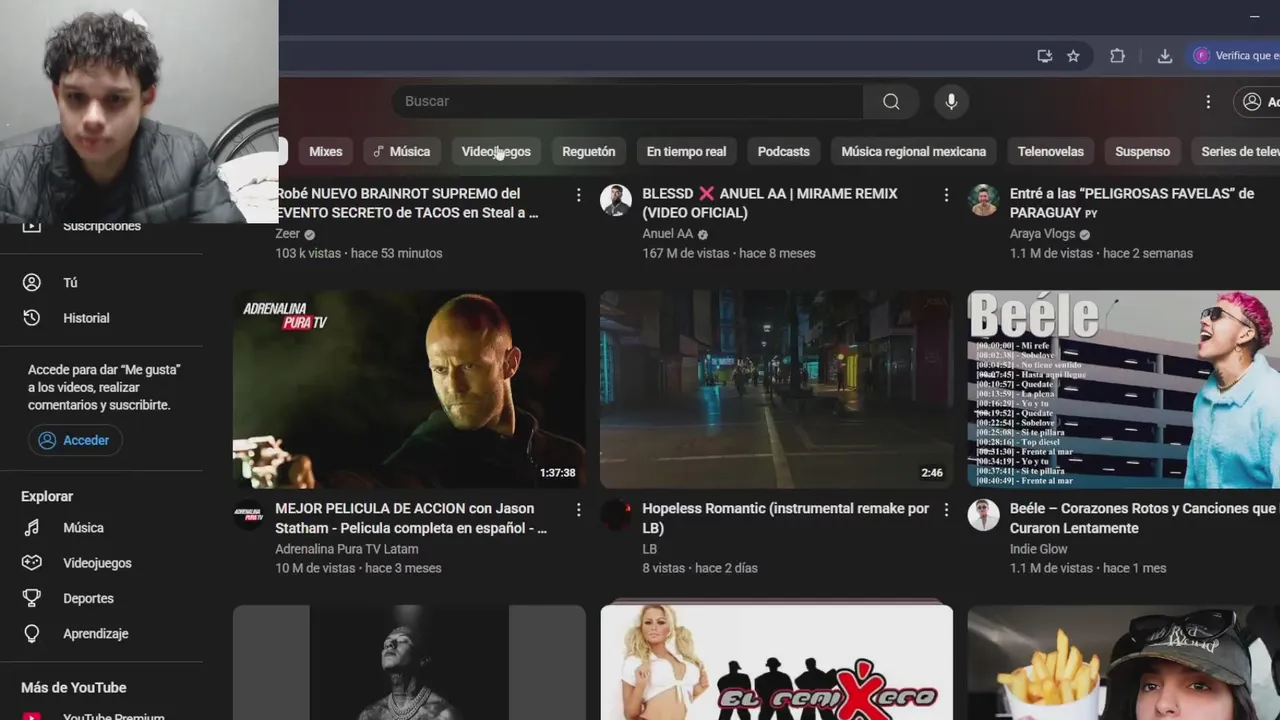The width and height of the screenshot is (1280, 720).
Task: Bookmark page with star icon
Action: (1073, 56)
